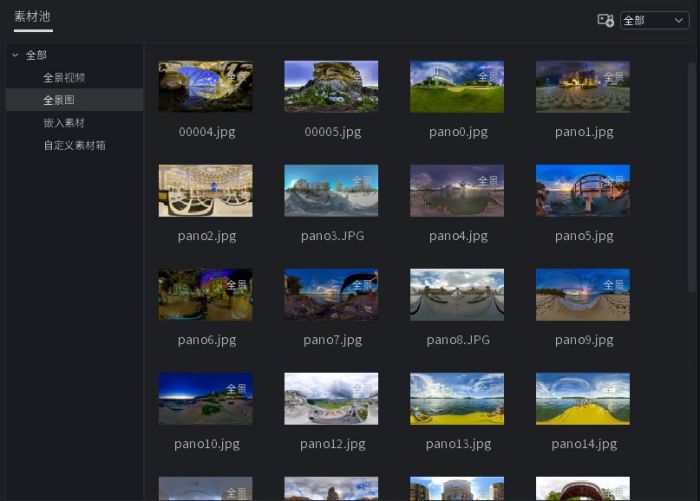Open the 全部 filter dropdown
The height and width of the screenshot is (501, 700).
tap(654, 21)
